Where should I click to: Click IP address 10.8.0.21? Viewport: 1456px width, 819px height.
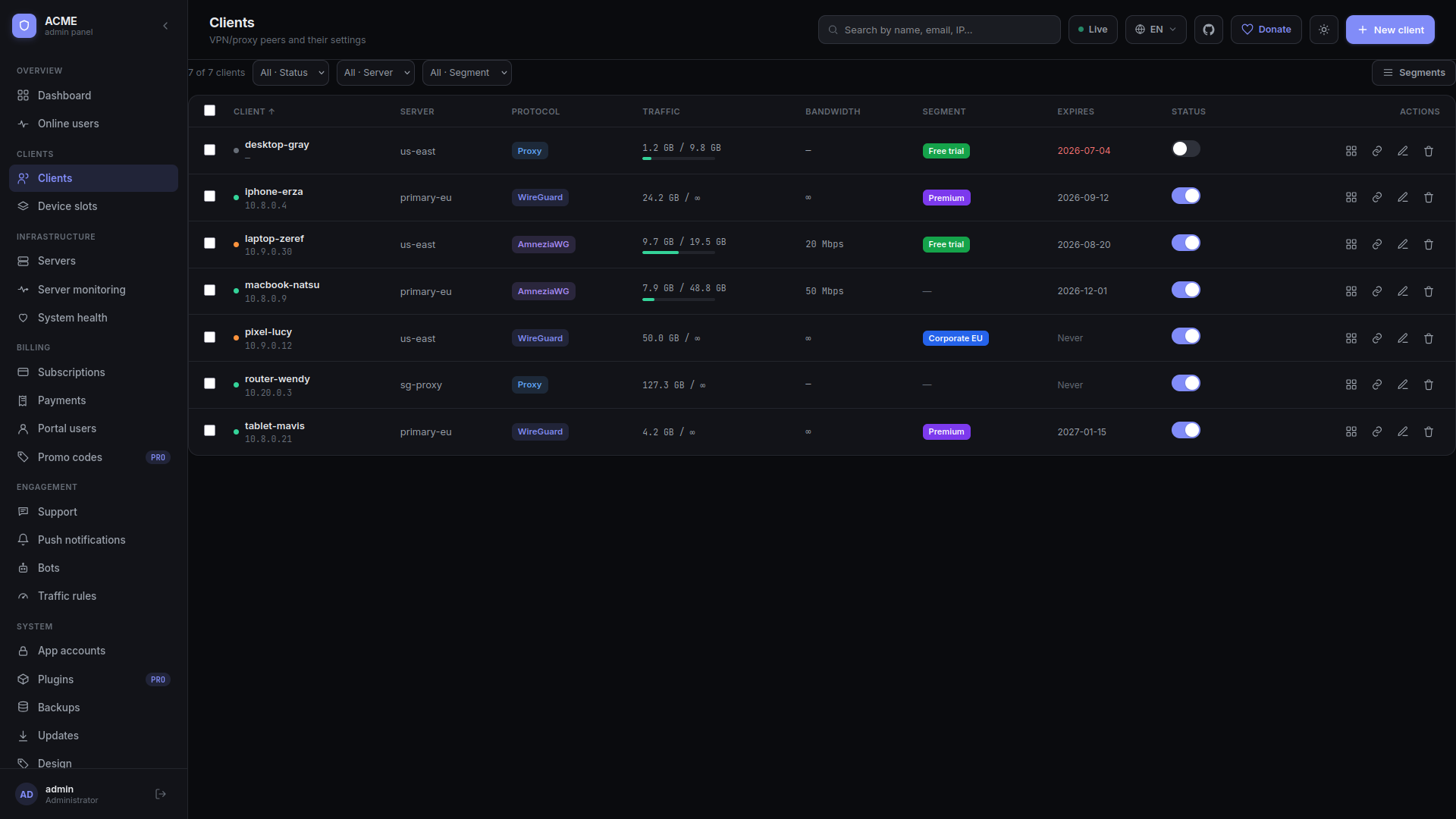[268, 439]
